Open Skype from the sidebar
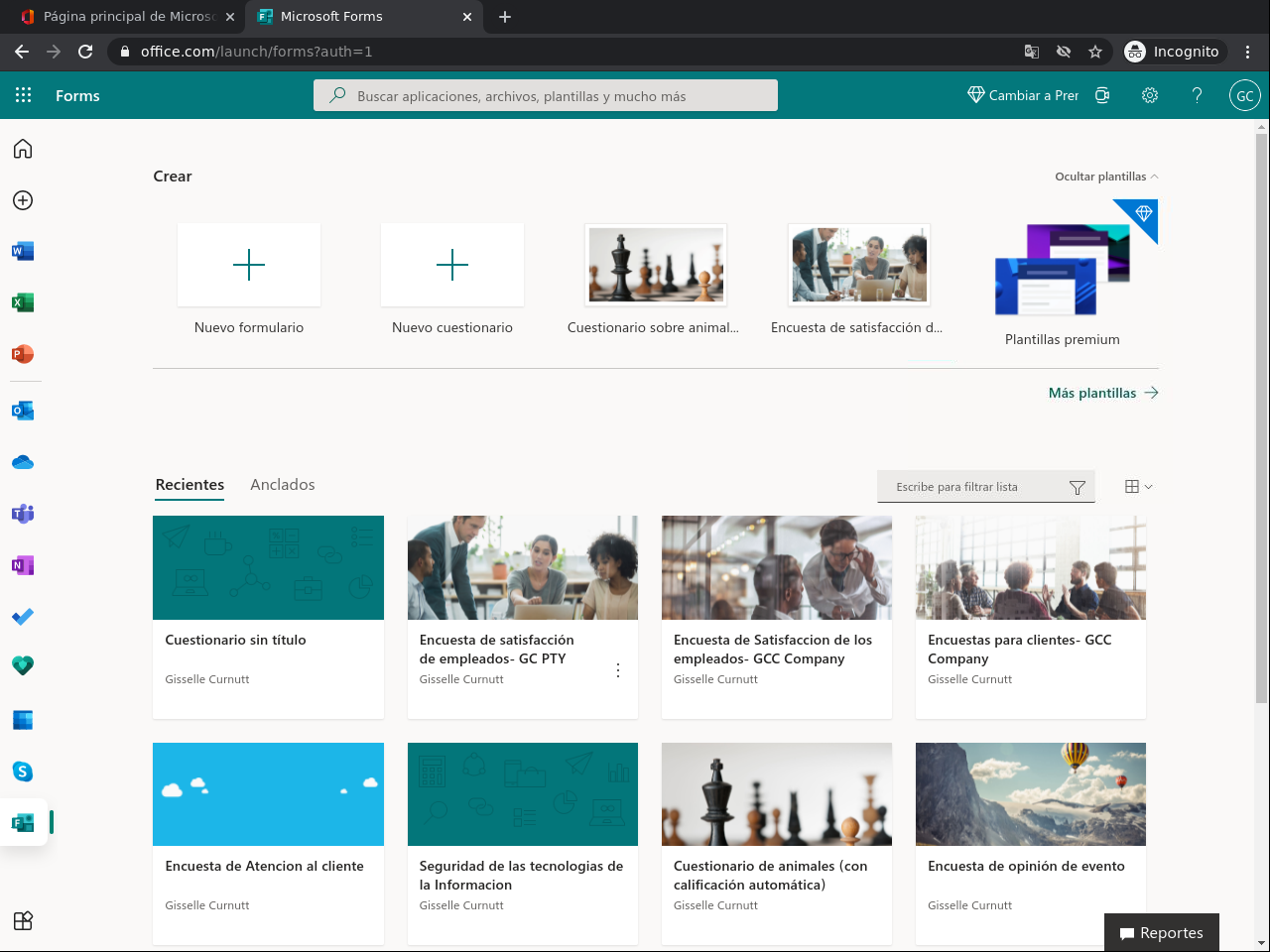The width and height of the screenshot is (1270, 952). click(x=23, y=772)
